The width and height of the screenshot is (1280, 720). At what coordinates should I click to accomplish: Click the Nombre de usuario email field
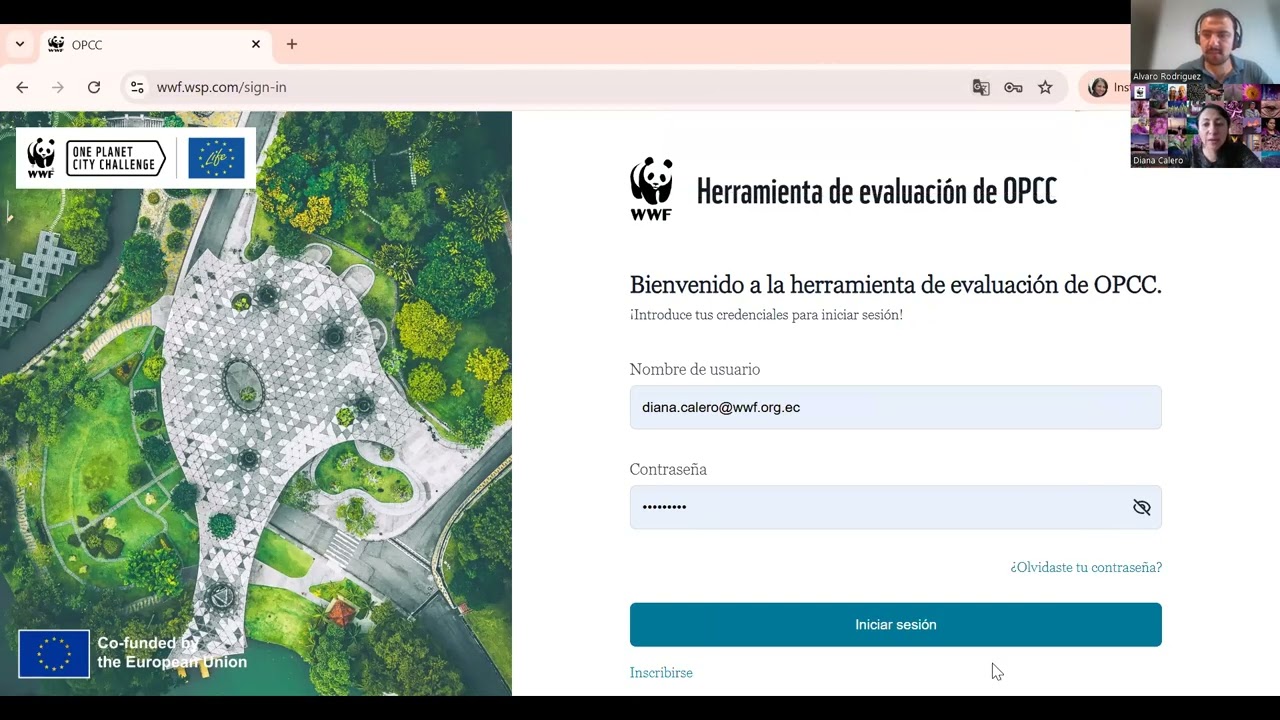[895, 407]
